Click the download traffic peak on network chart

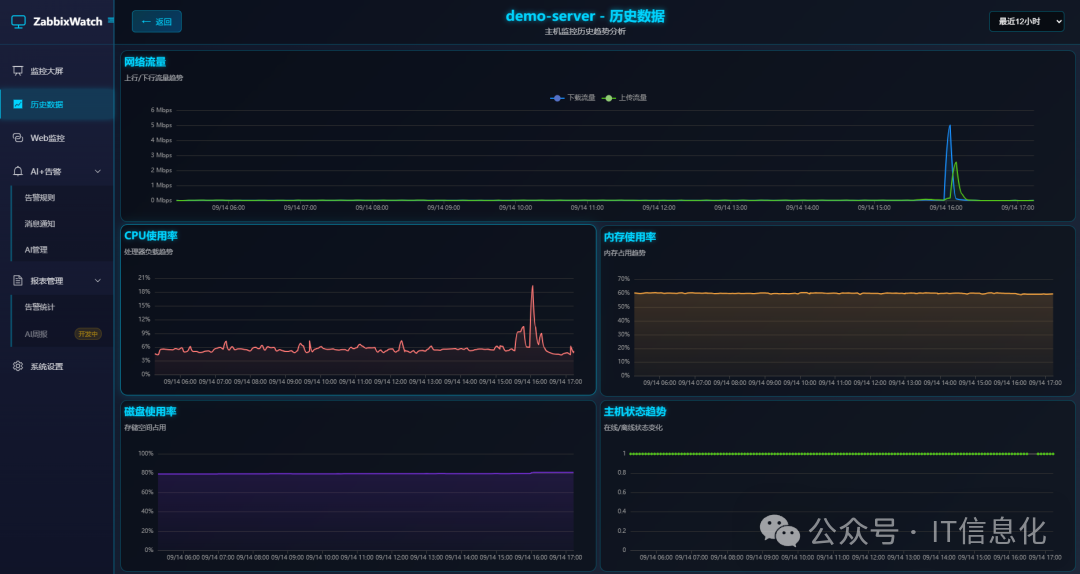pos(949,127)
